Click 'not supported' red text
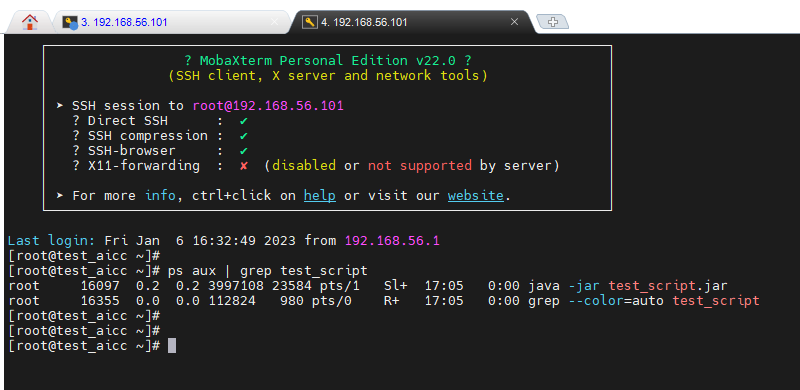 [420, 166]
